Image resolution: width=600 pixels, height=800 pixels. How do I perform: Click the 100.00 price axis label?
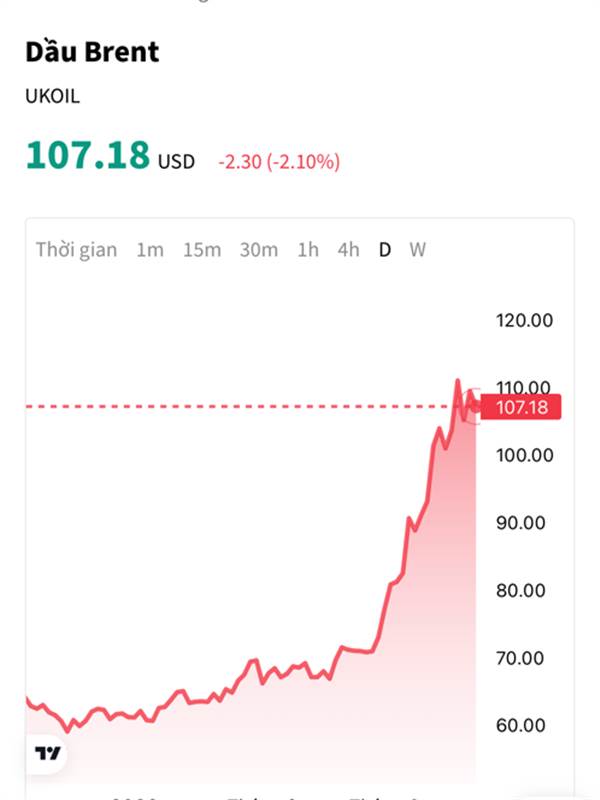pos(525,455)
